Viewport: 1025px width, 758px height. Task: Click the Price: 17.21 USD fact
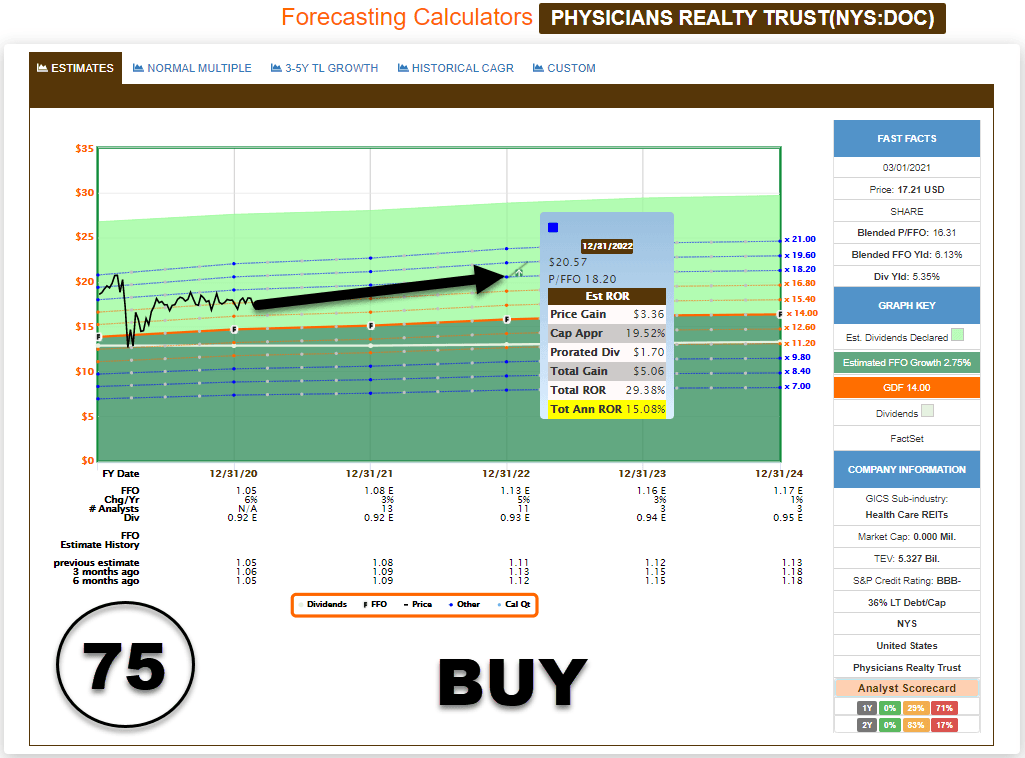click(907, 190)
